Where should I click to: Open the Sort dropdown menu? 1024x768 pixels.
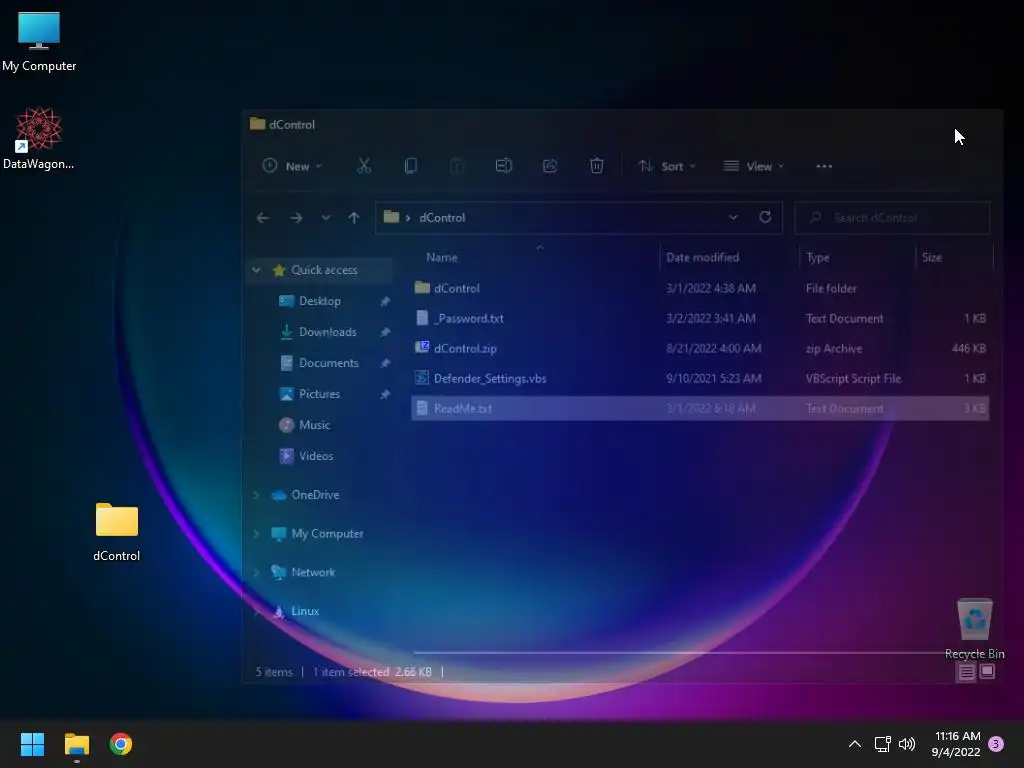click(x=667, y=166)
